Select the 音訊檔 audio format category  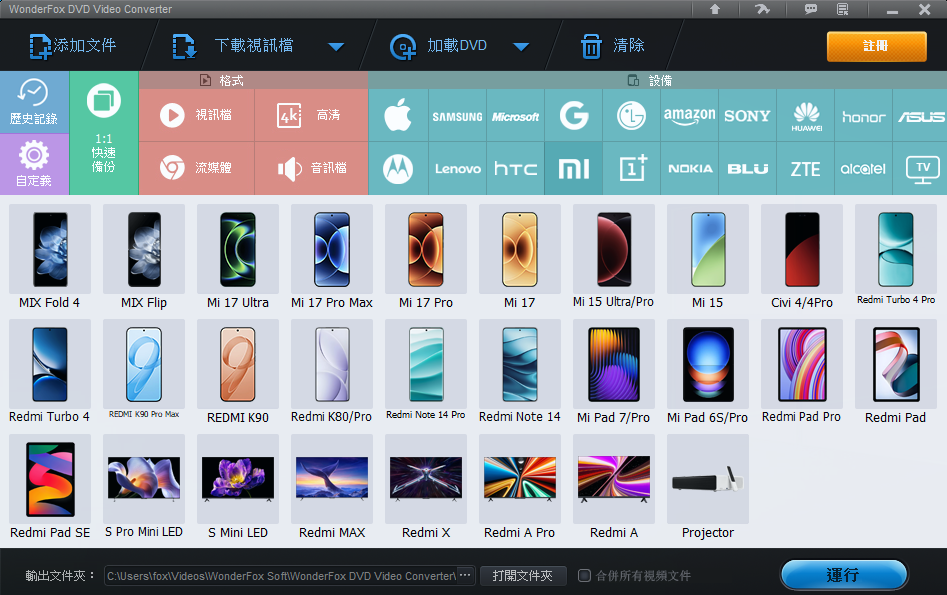311,169
